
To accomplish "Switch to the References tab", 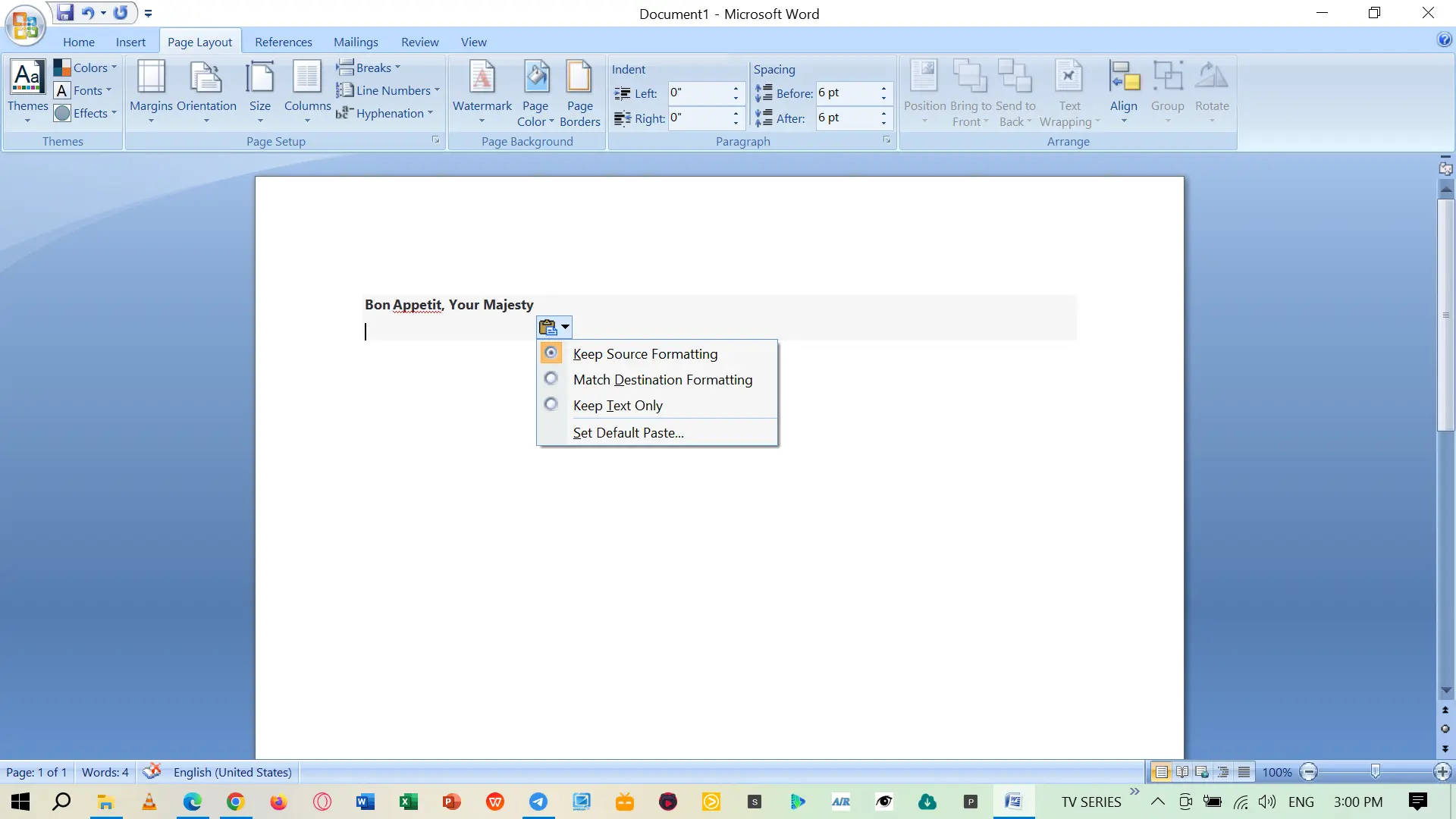I will 284,42.
